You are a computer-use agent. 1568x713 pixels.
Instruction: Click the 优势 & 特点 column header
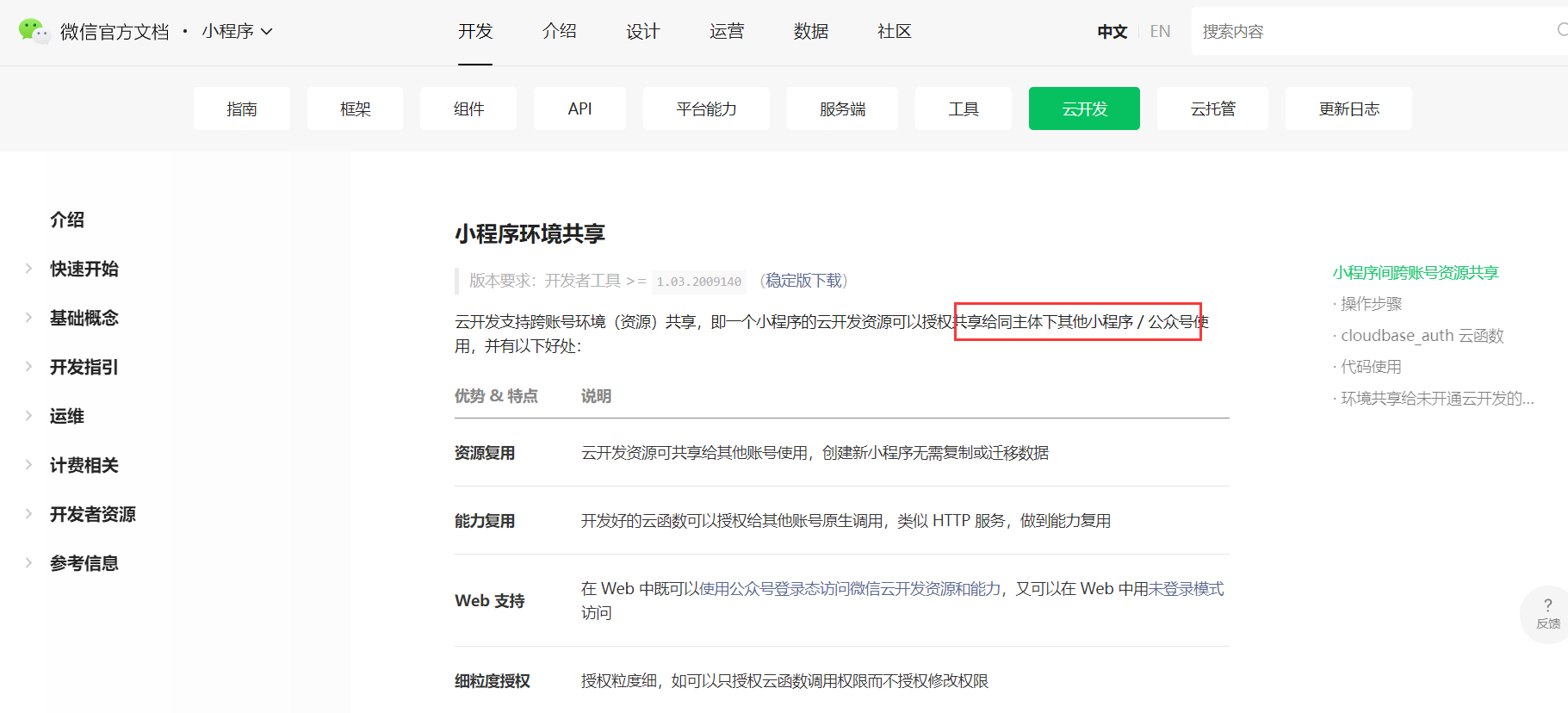point(496,396)
